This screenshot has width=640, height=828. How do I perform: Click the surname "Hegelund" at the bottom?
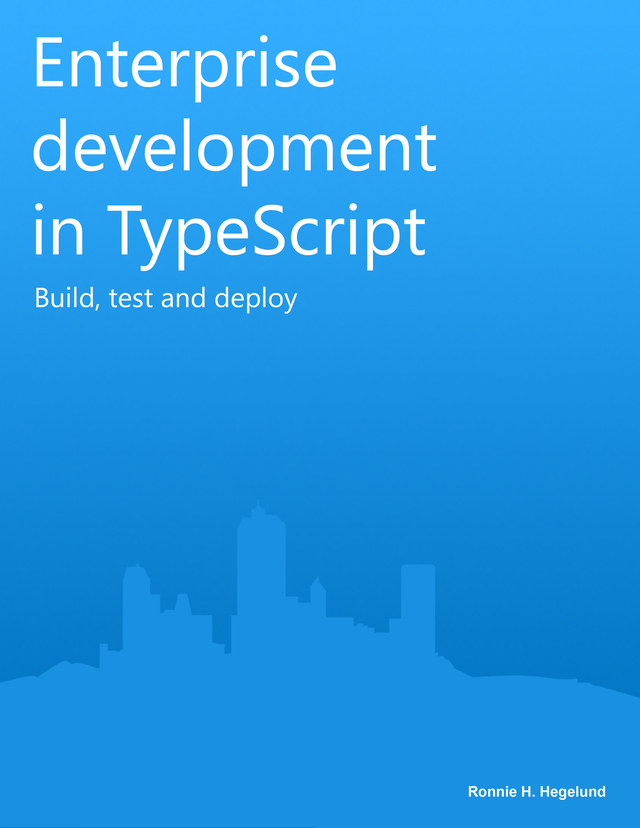[572, 792]
